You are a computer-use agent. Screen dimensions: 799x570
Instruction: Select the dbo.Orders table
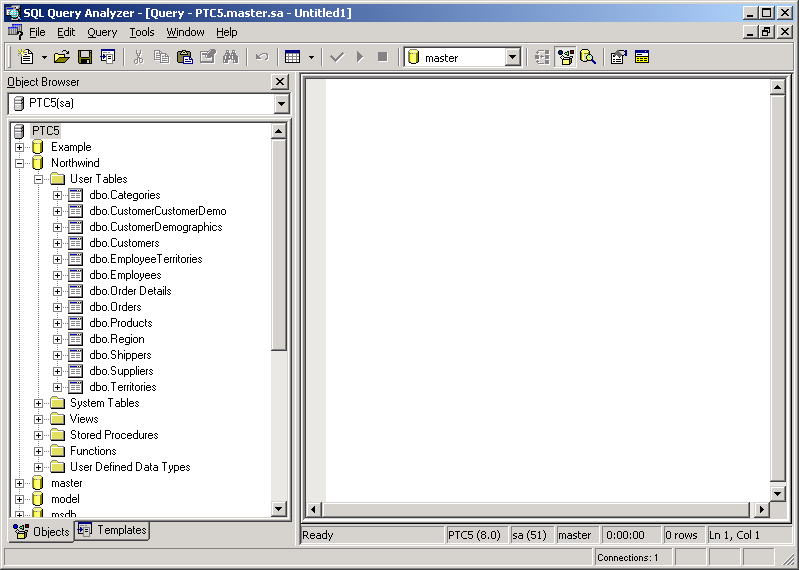115,307
